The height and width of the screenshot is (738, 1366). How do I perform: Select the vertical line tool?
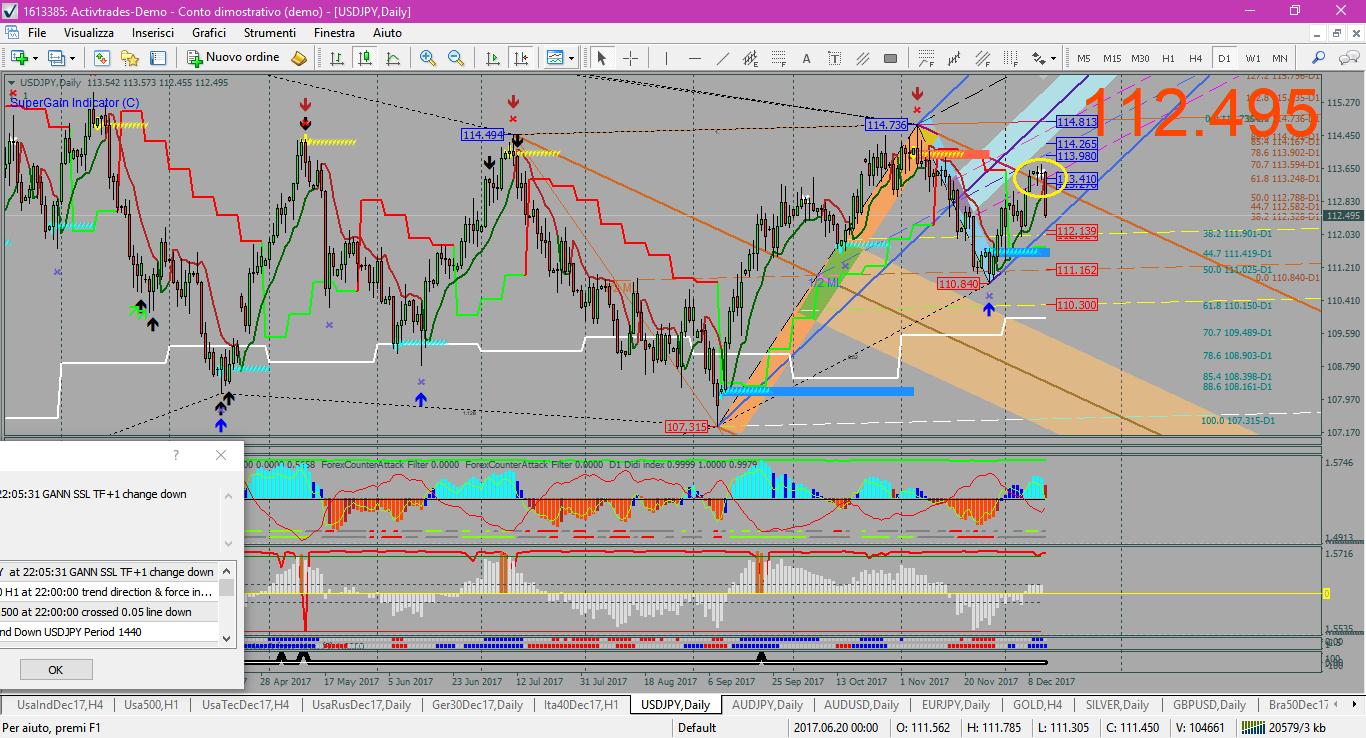666,58
